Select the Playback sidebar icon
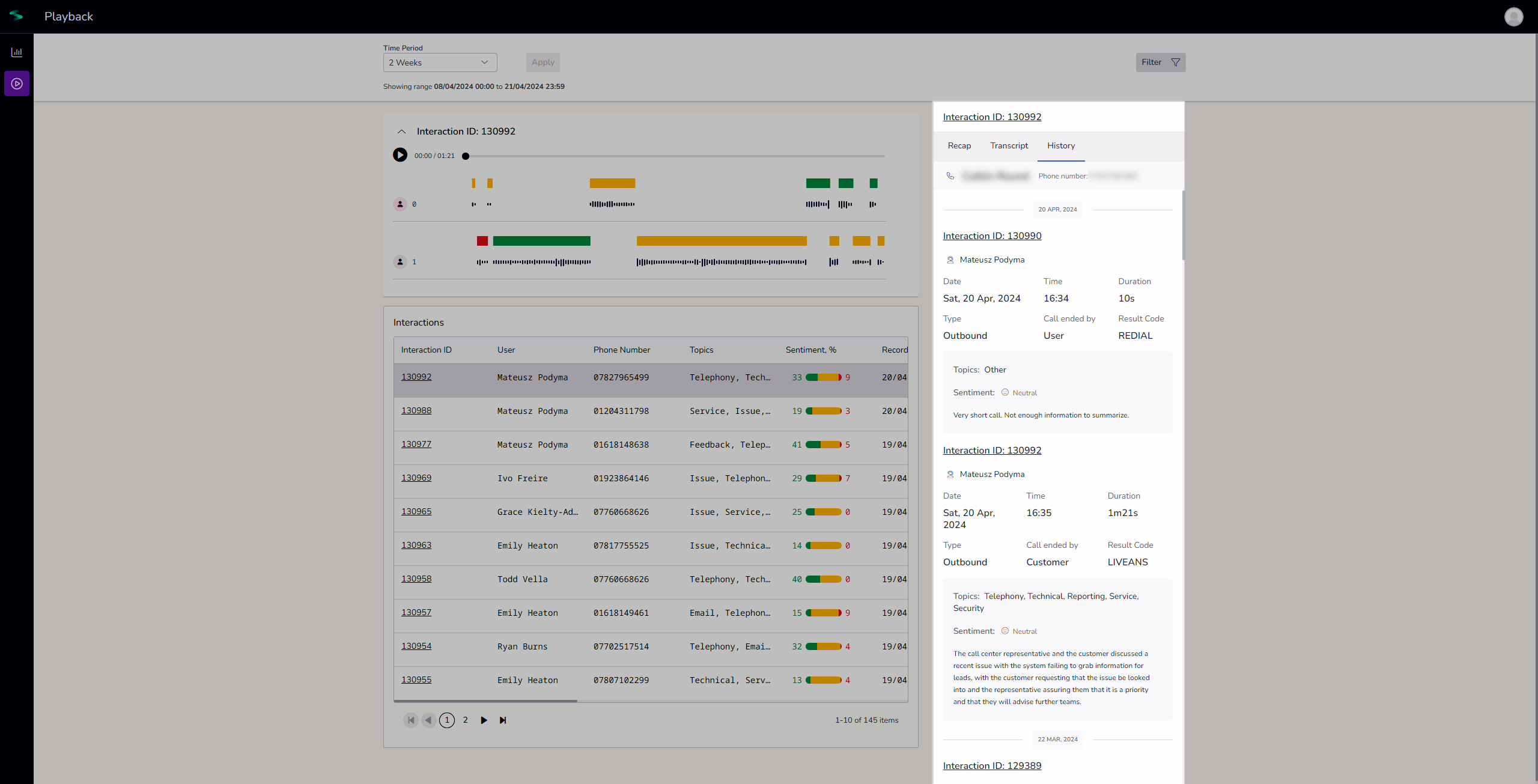 pos(17,84)
